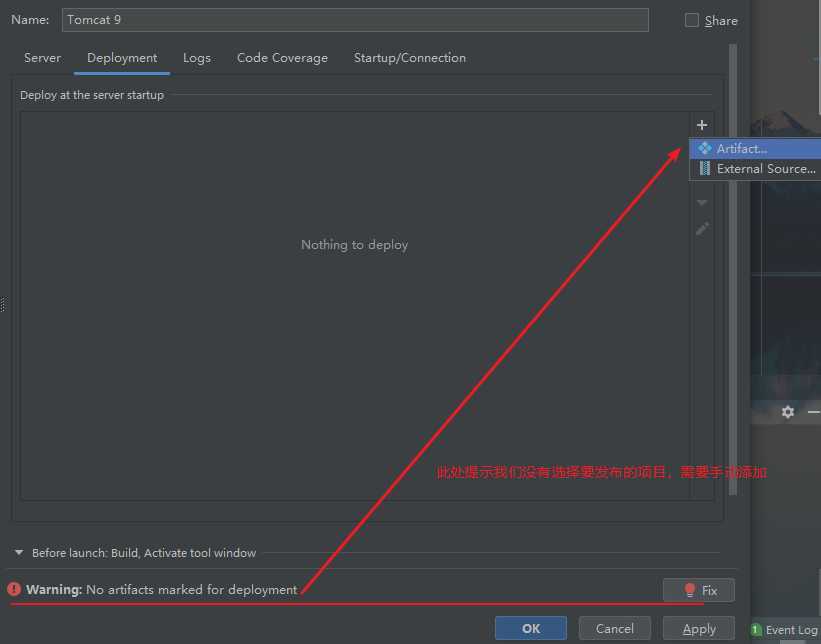
Task: Click the move-down arrow icon
Action: pyautogui.click(x=702, y=203)
